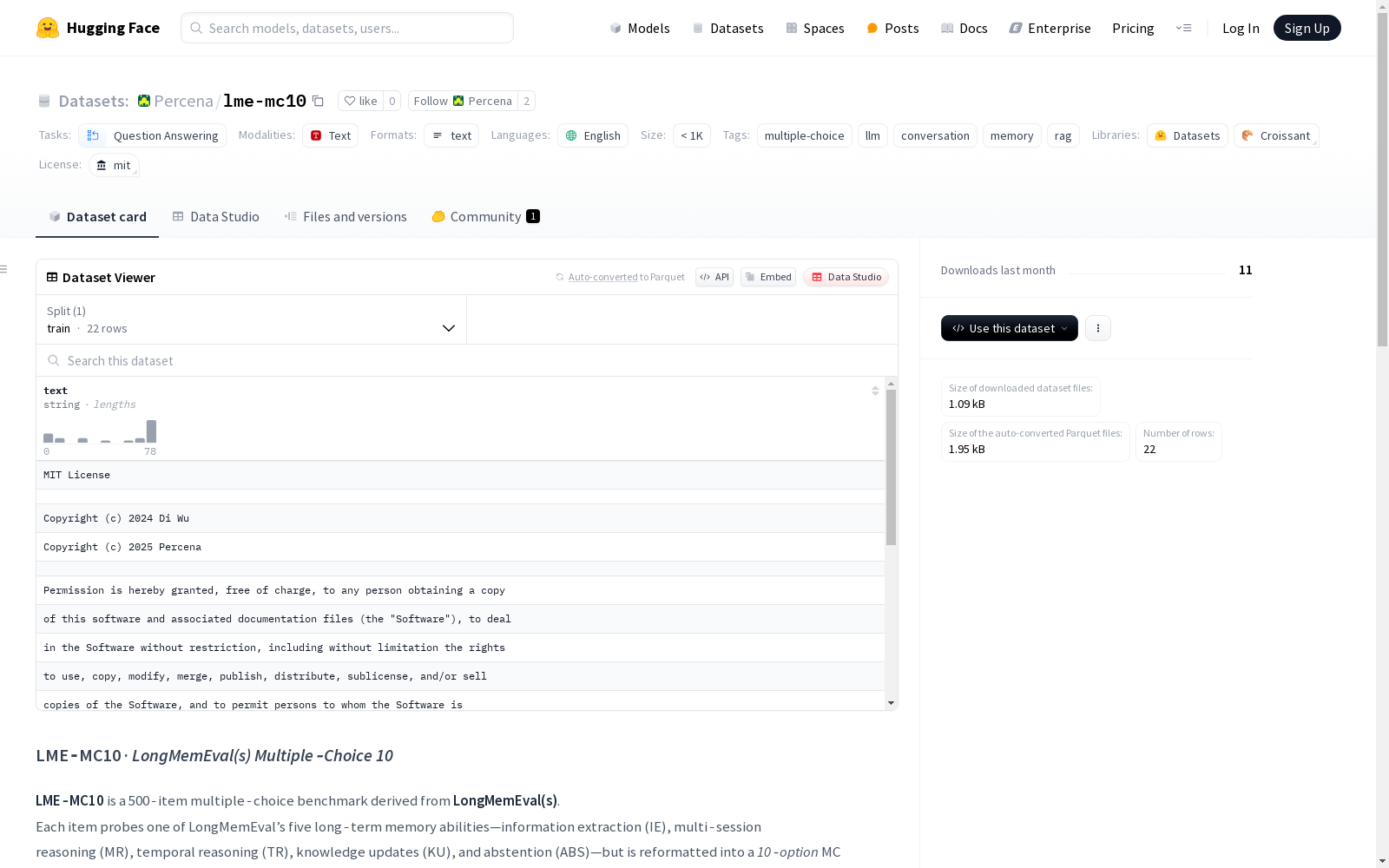Click the text column sort icon

pyautogui.click(x=875, y=391)
